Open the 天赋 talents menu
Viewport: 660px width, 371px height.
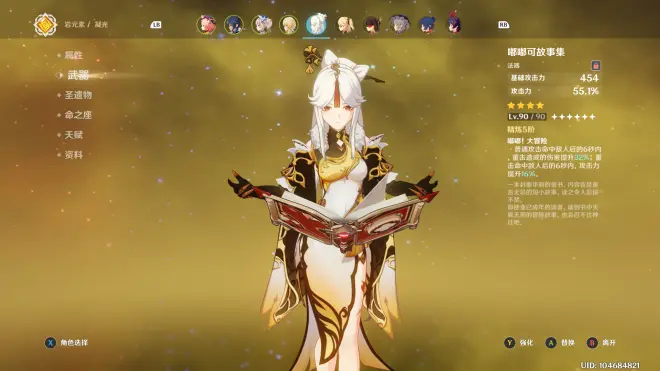coord(73,135)
